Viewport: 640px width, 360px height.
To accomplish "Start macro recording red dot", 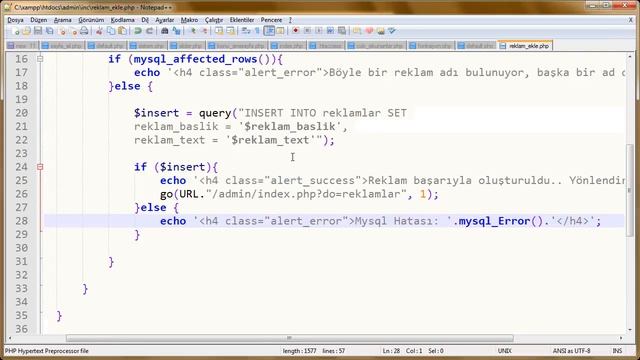I will point(296,31).
